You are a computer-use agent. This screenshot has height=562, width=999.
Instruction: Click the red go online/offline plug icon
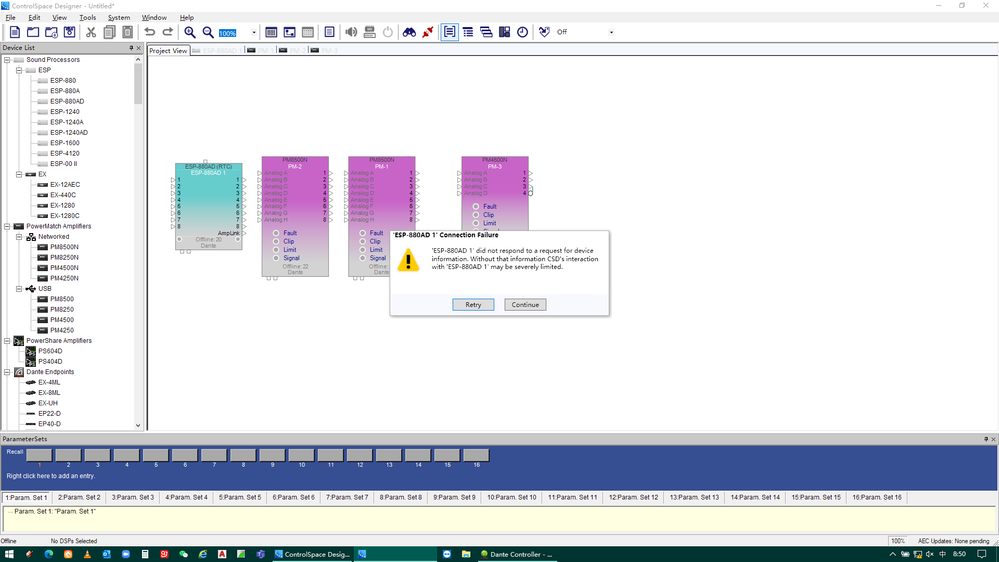point(428,32)
